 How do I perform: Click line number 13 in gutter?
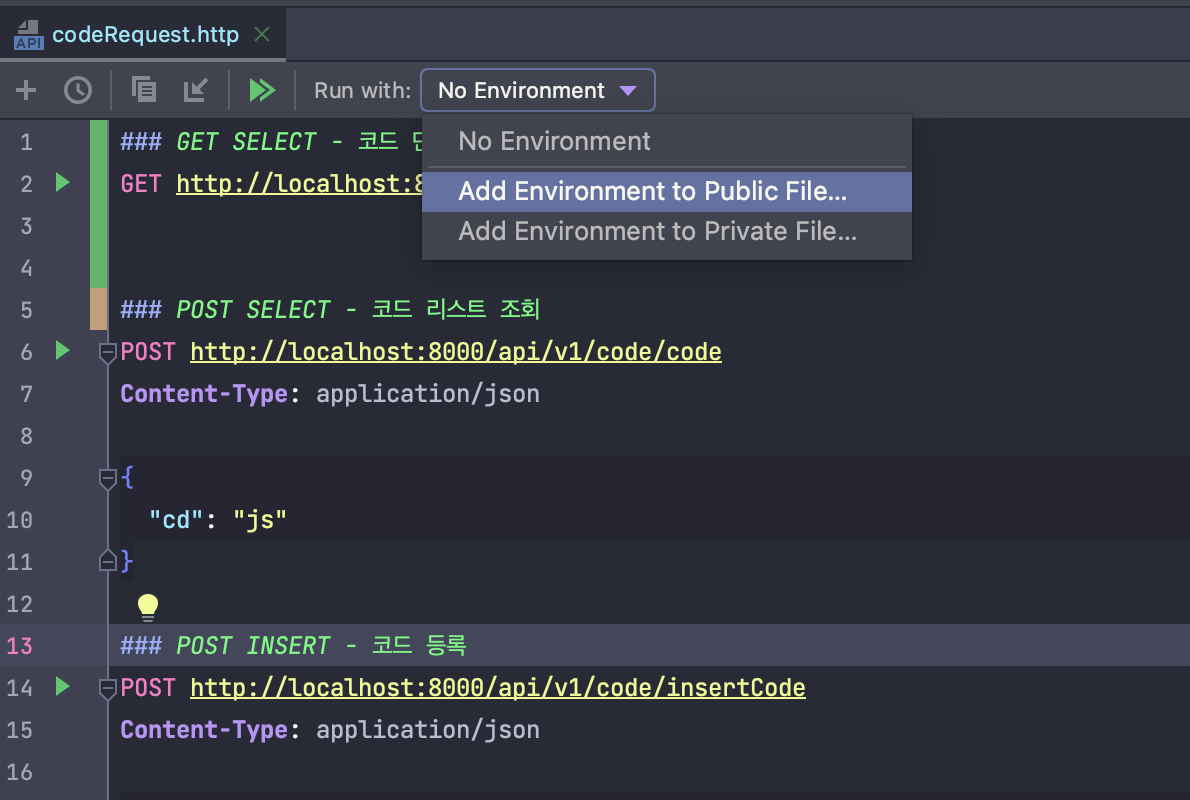point(20,646)
